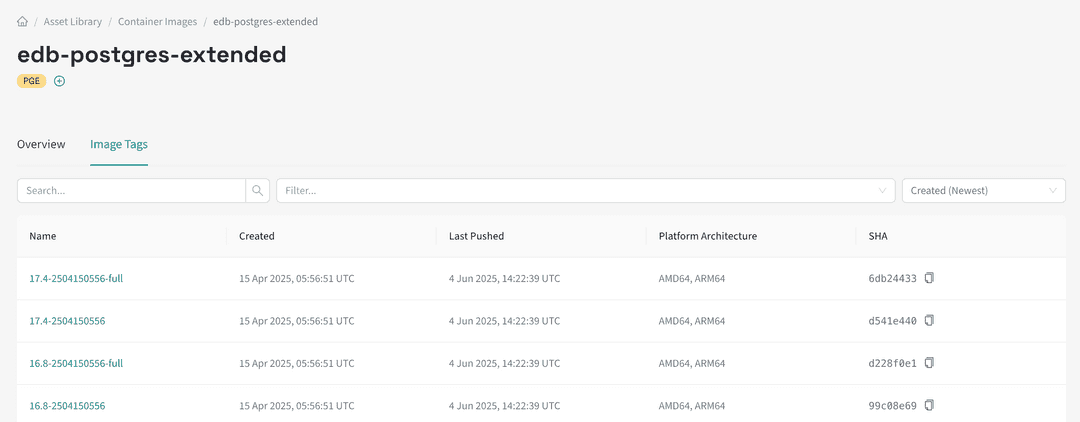Viewport: 1080px width, 422px height.
Task: Copy SHA 6db24433 with the copy icon
Action: 929,278
